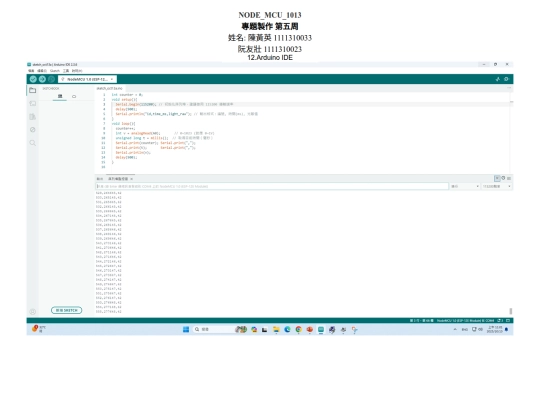Viewport: 540px width, 405px height.
Task: Open the line ending dropdown
Action: [x=465, y=186]
